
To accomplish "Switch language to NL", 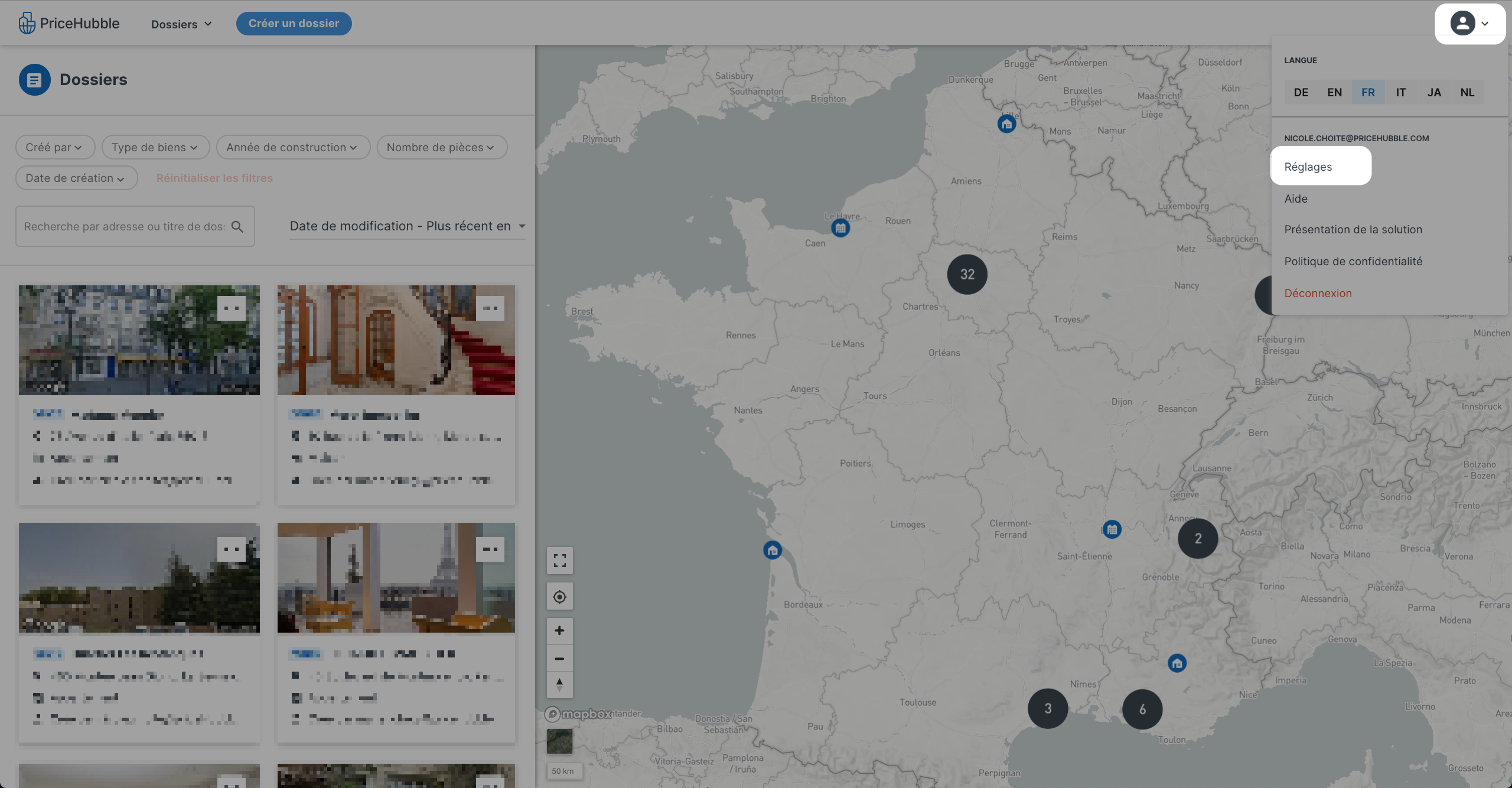I will (x=1467, y=92).
